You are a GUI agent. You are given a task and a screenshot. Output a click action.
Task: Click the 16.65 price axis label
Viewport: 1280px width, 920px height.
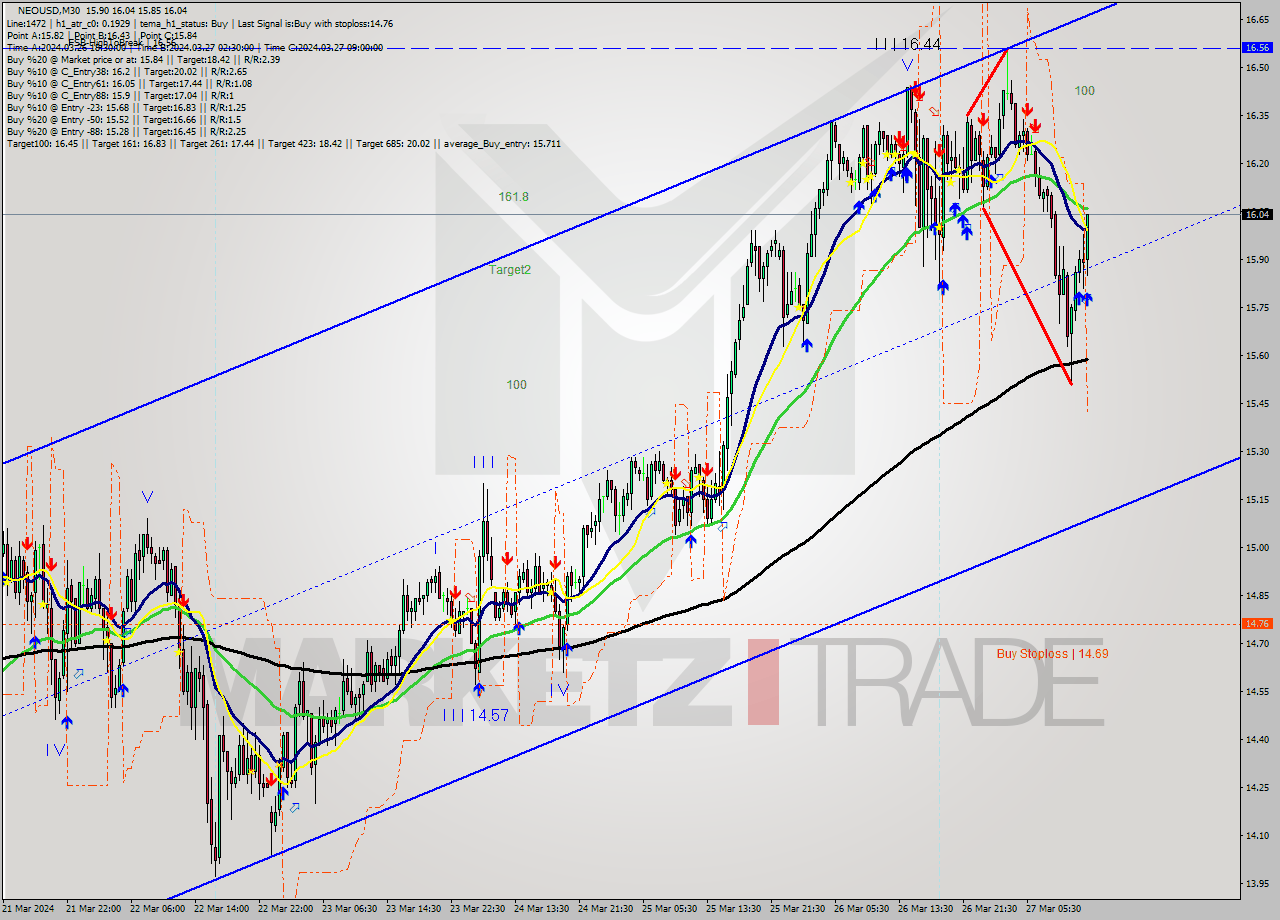pyautogui.click(x=1257, y=19)
